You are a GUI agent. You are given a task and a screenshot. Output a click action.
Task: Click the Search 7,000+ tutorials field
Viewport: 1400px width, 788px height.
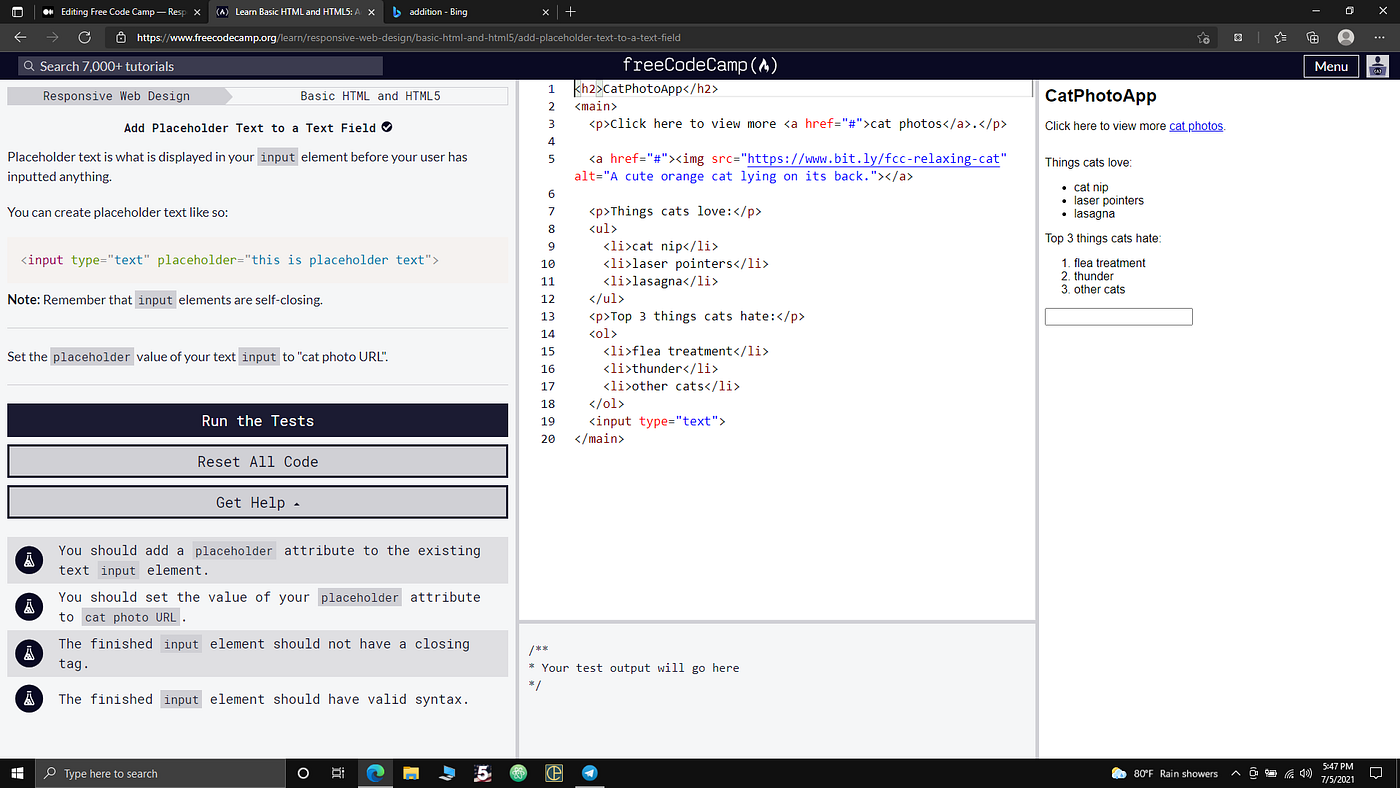click(200, 66)
